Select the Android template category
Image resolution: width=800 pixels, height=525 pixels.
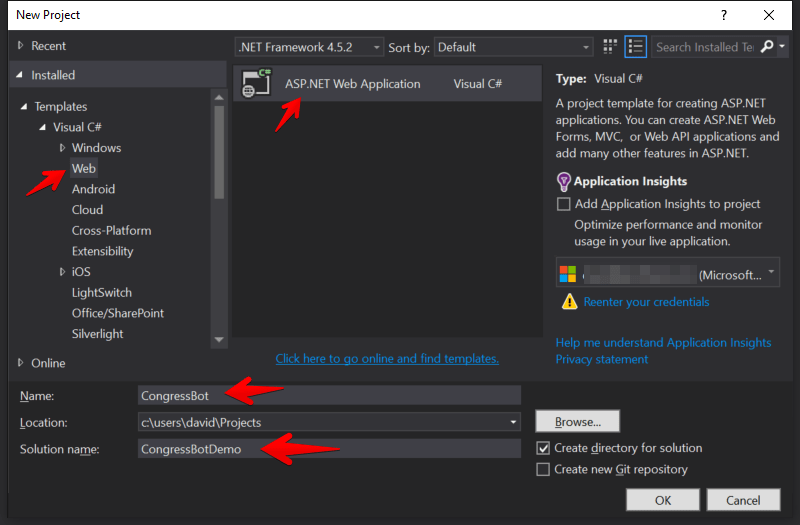(93, 189)
